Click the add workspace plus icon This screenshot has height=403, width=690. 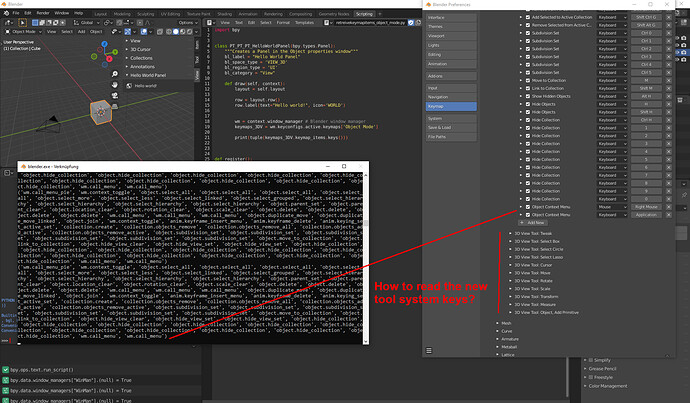379,14
